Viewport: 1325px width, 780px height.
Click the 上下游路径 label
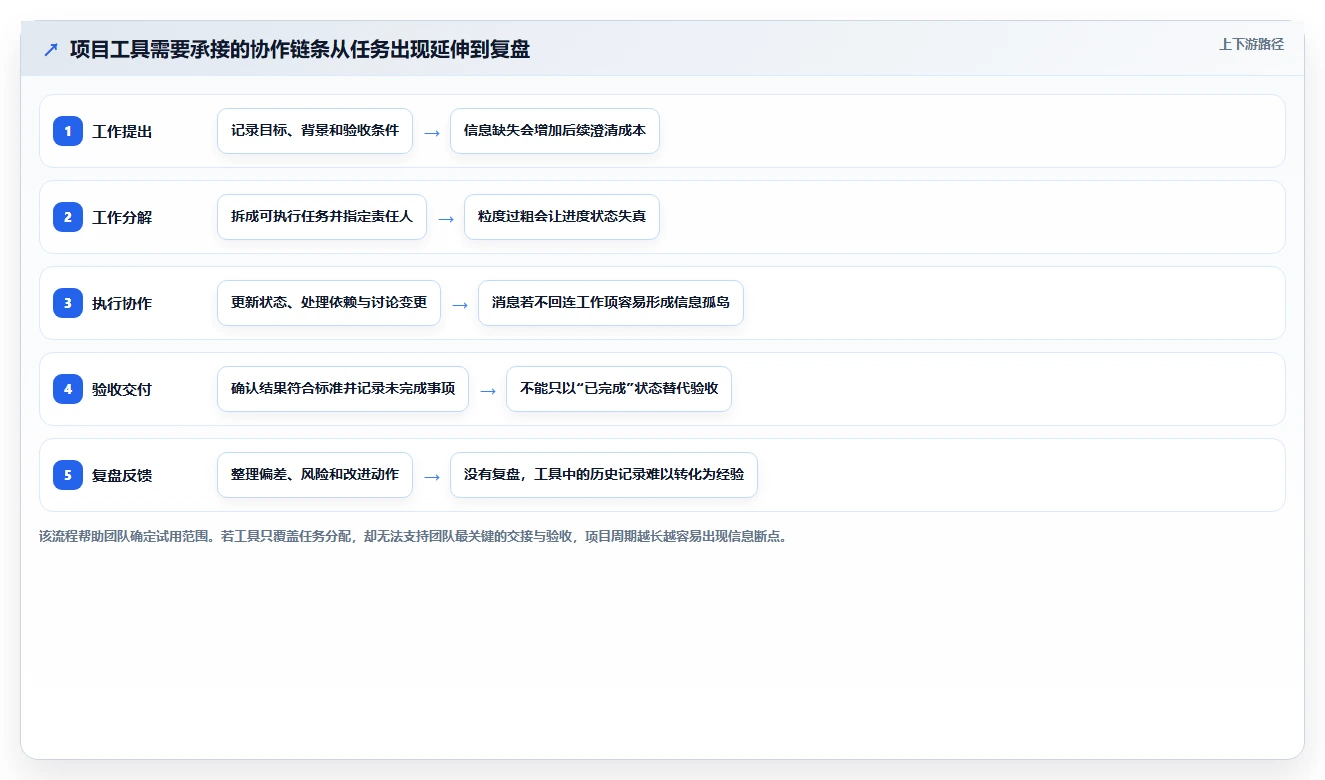[x=1251, y=44]
